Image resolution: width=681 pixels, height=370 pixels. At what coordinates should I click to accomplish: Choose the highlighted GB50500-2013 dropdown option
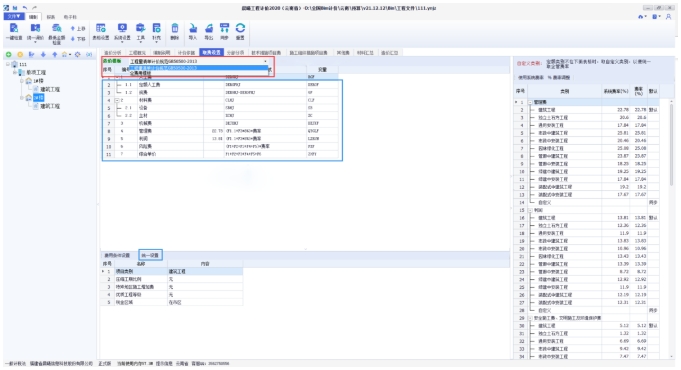[198, 68]
